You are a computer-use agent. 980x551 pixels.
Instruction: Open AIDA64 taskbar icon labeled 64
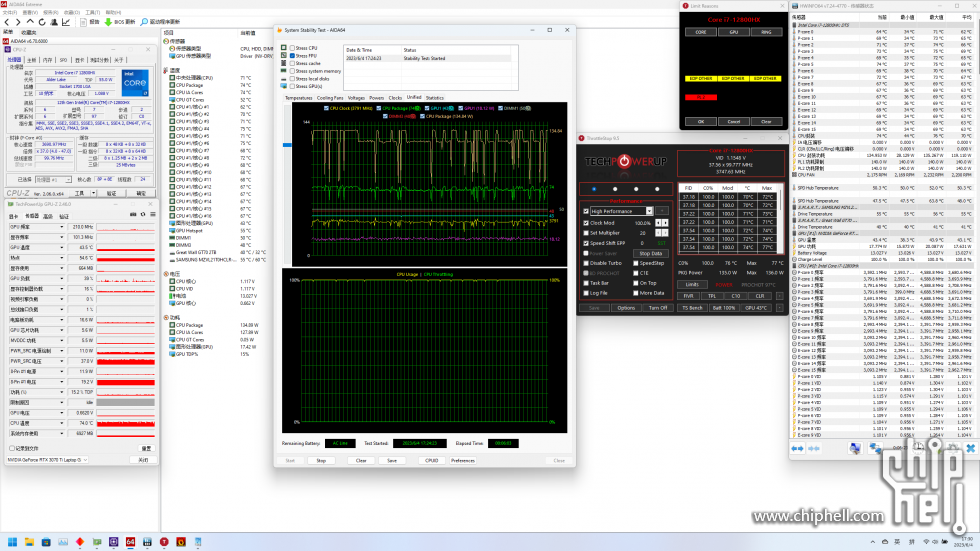pos(130,542)
